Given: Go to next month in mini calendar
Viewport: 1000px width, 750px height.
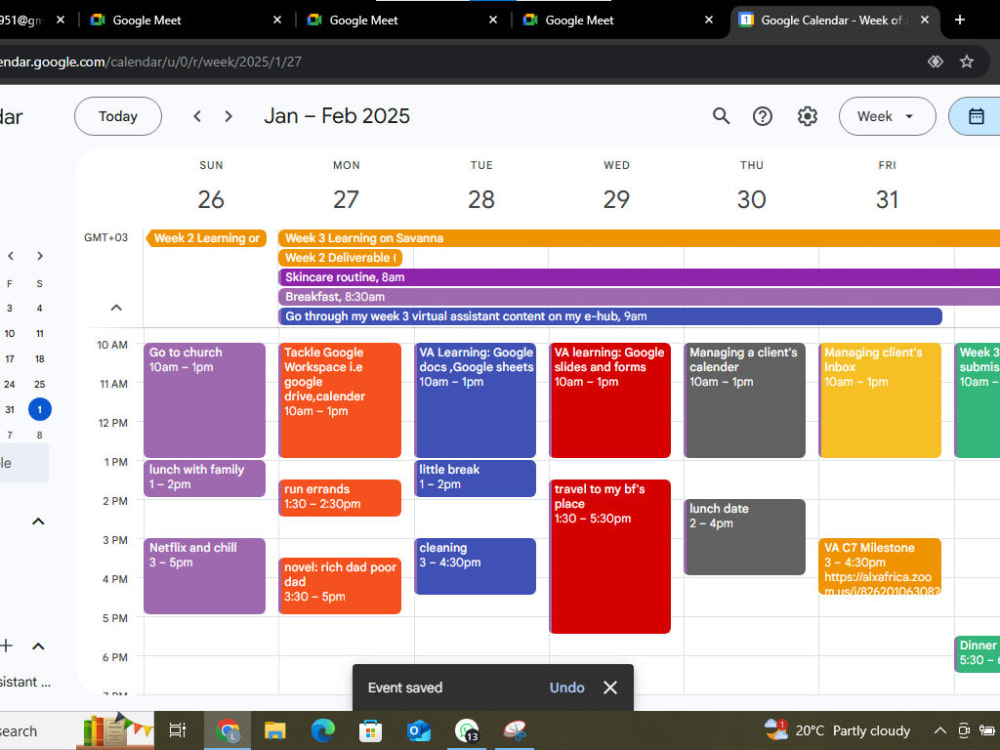Looking at the screenshot, I should 40,256.
